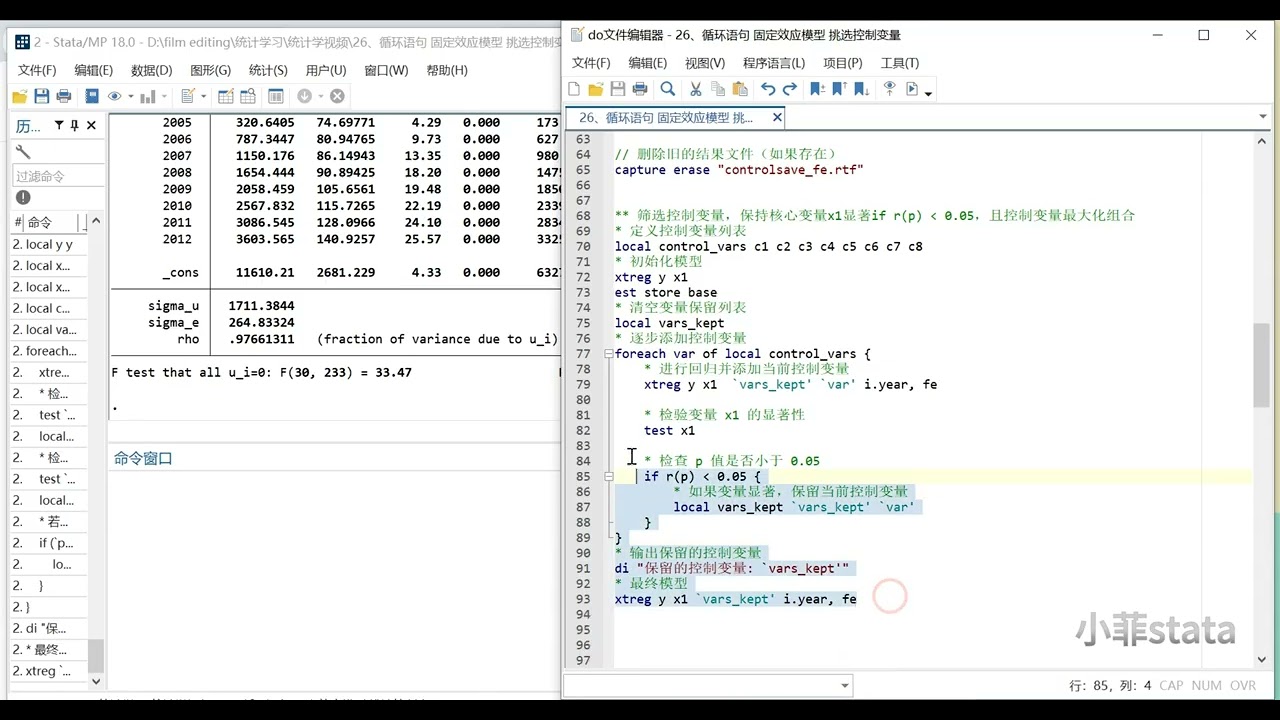Open the Data Browser icon with magnifier

pos(247,96)
